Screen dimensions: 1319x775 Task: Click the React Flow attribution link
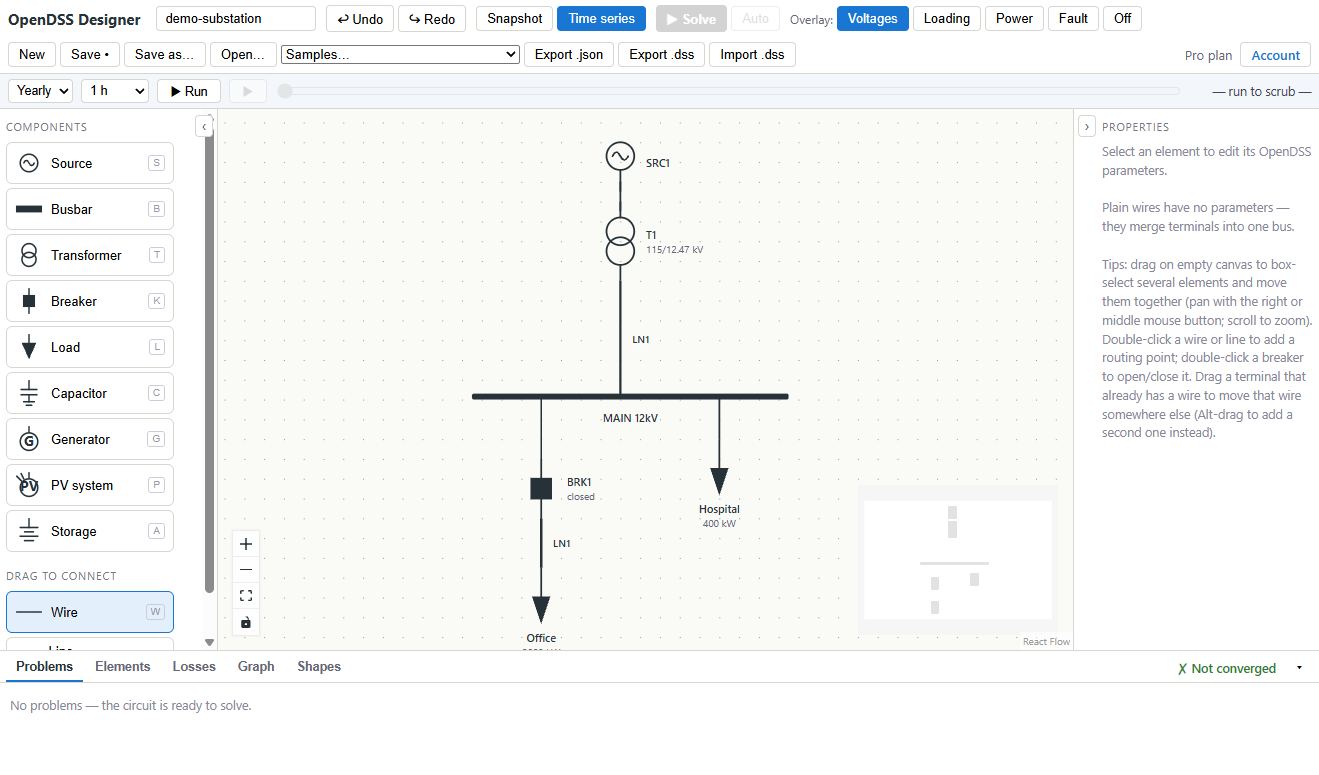(x=1046, y=642)
